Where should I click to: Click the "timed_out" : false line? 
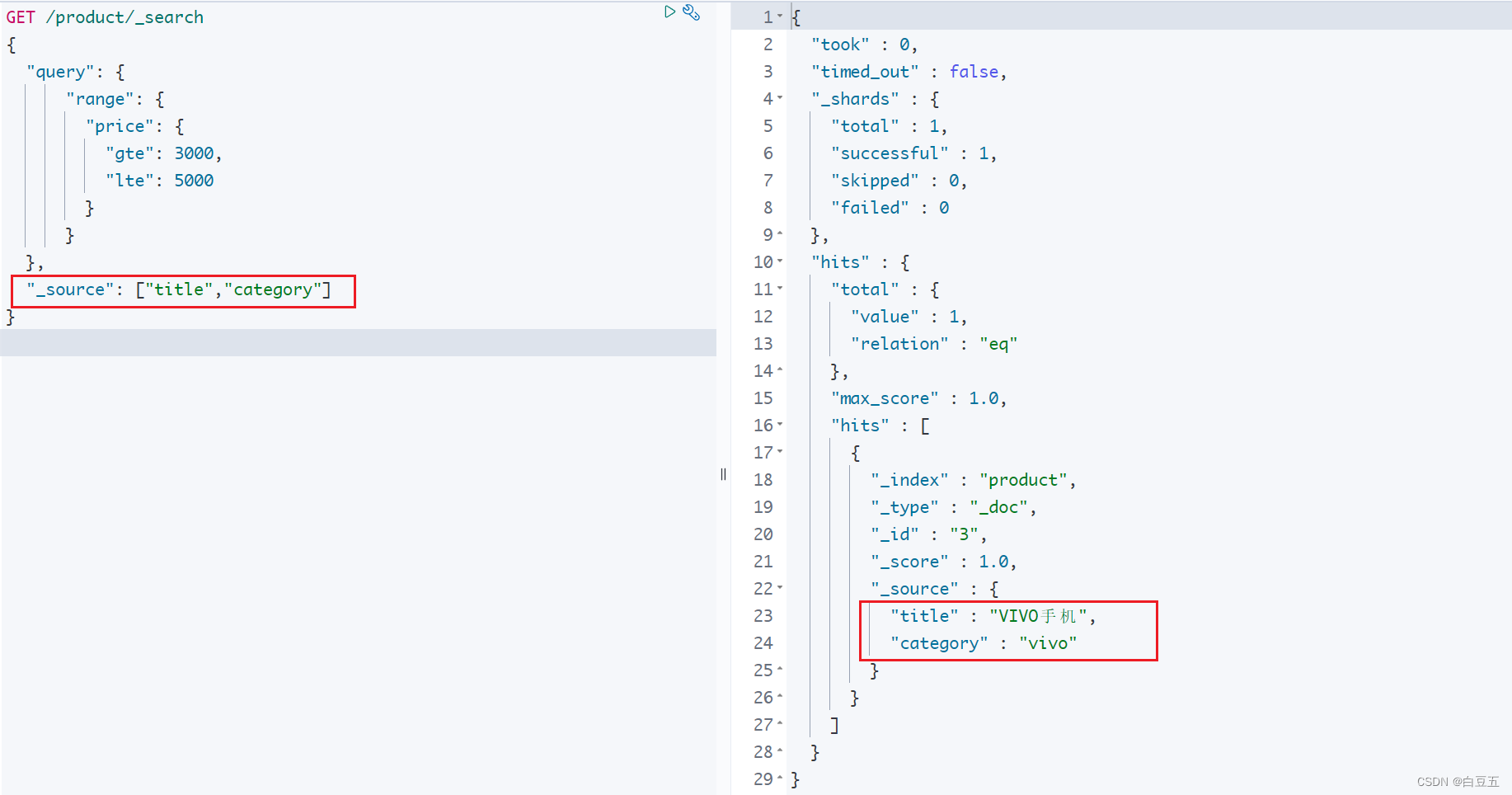point(909,72)
